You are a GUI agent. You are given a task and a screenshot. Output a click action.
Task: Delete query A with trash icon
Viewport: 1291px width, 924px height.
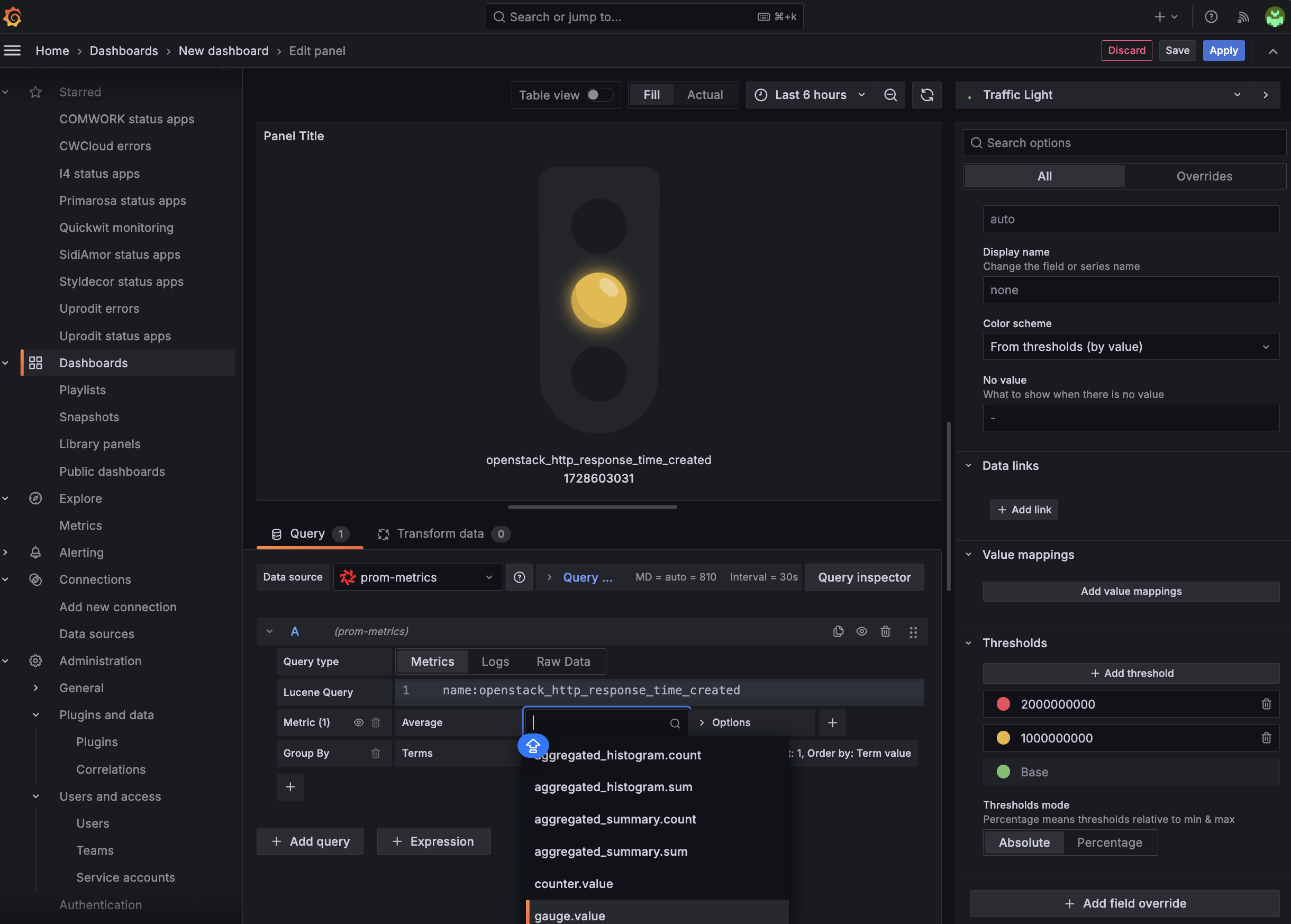point(886,631)
